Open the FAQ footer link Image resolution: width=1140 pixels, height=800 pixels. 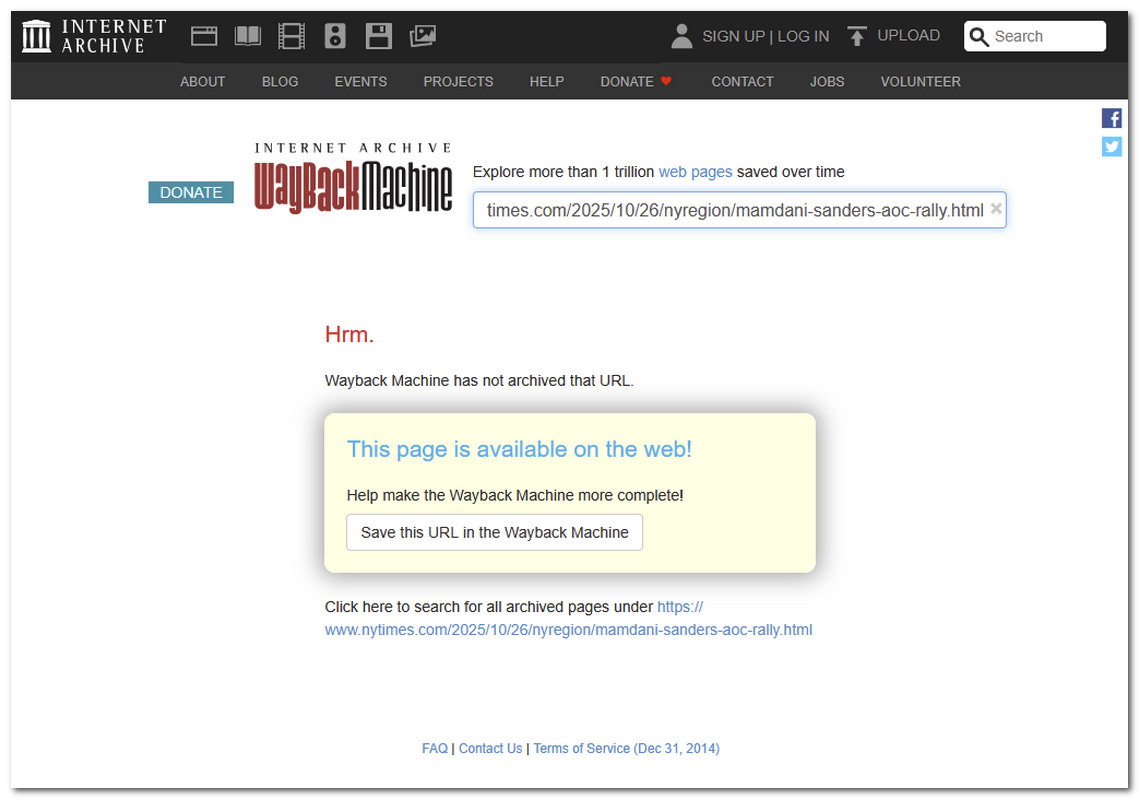[x=435, y=748]
